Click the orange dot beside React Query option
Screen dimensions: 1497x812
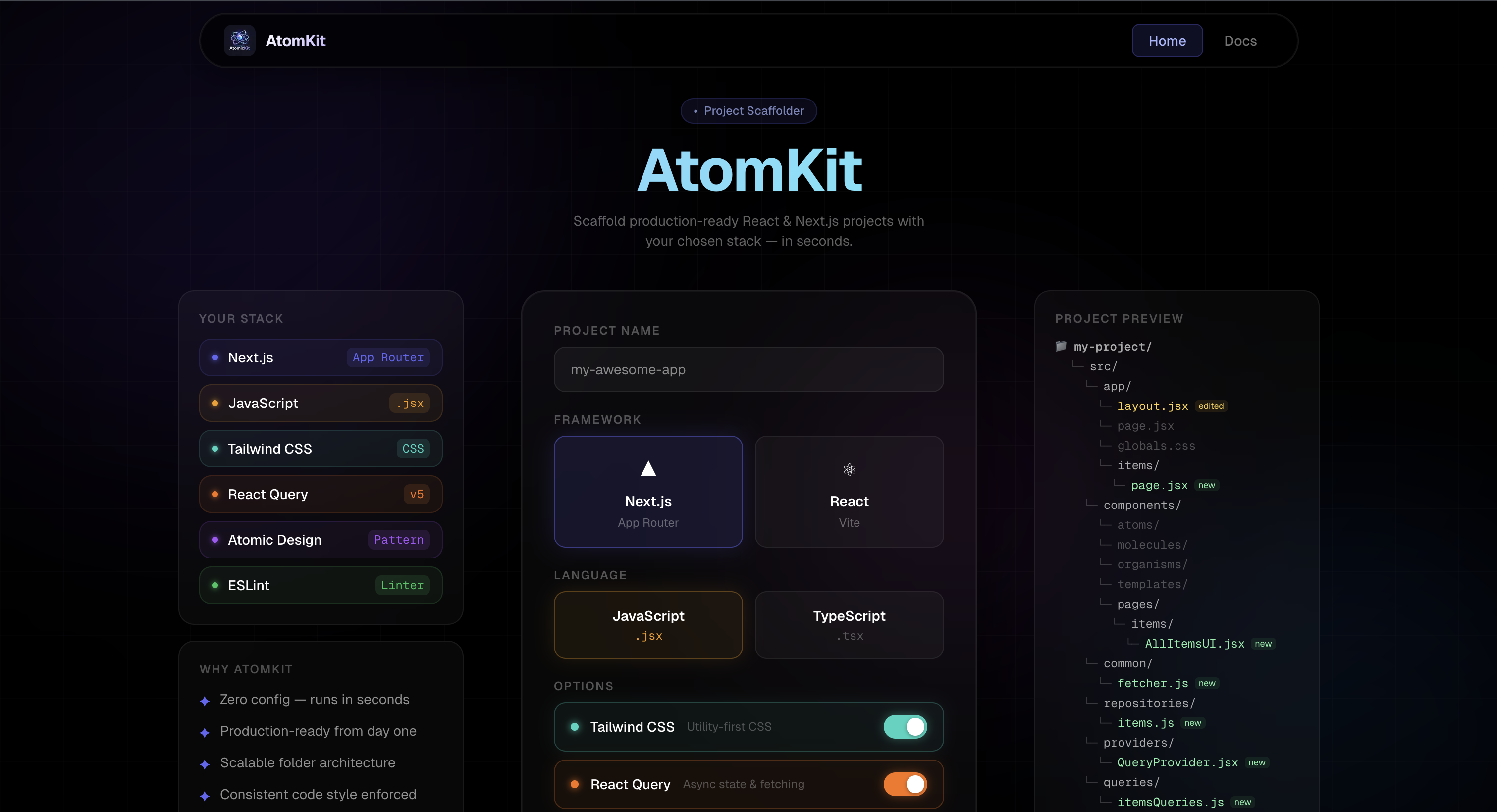point(574,784)
